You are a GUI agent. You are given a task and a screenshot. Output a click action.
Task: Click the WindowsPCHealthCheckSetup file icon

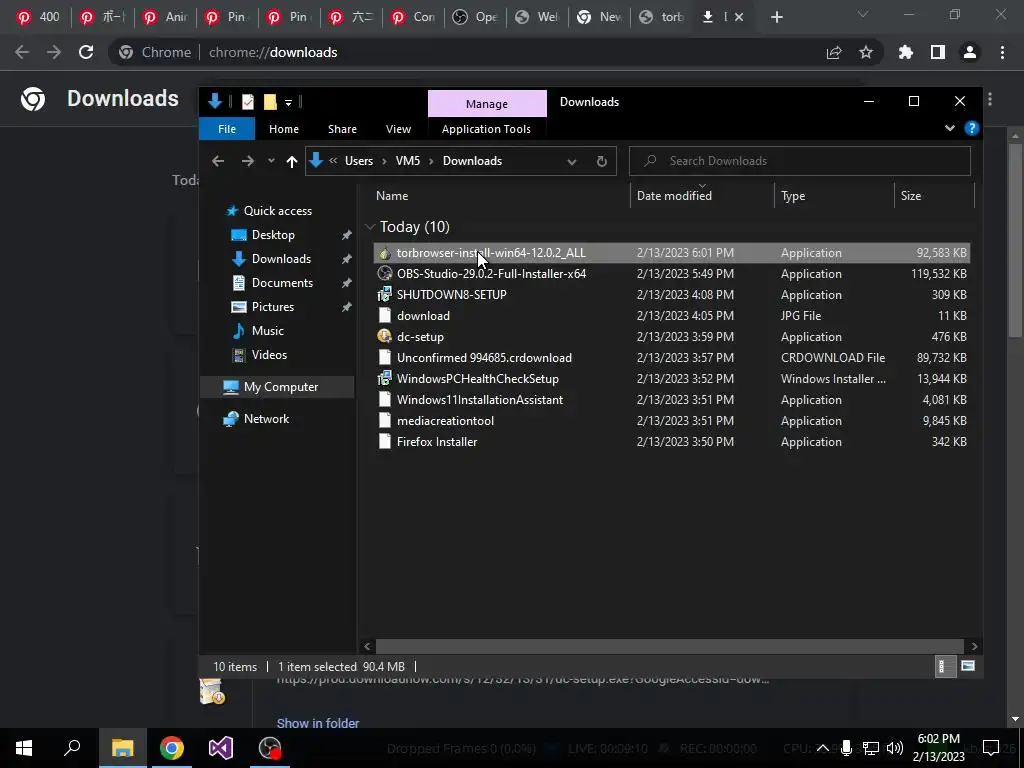[x=385, y=379]
